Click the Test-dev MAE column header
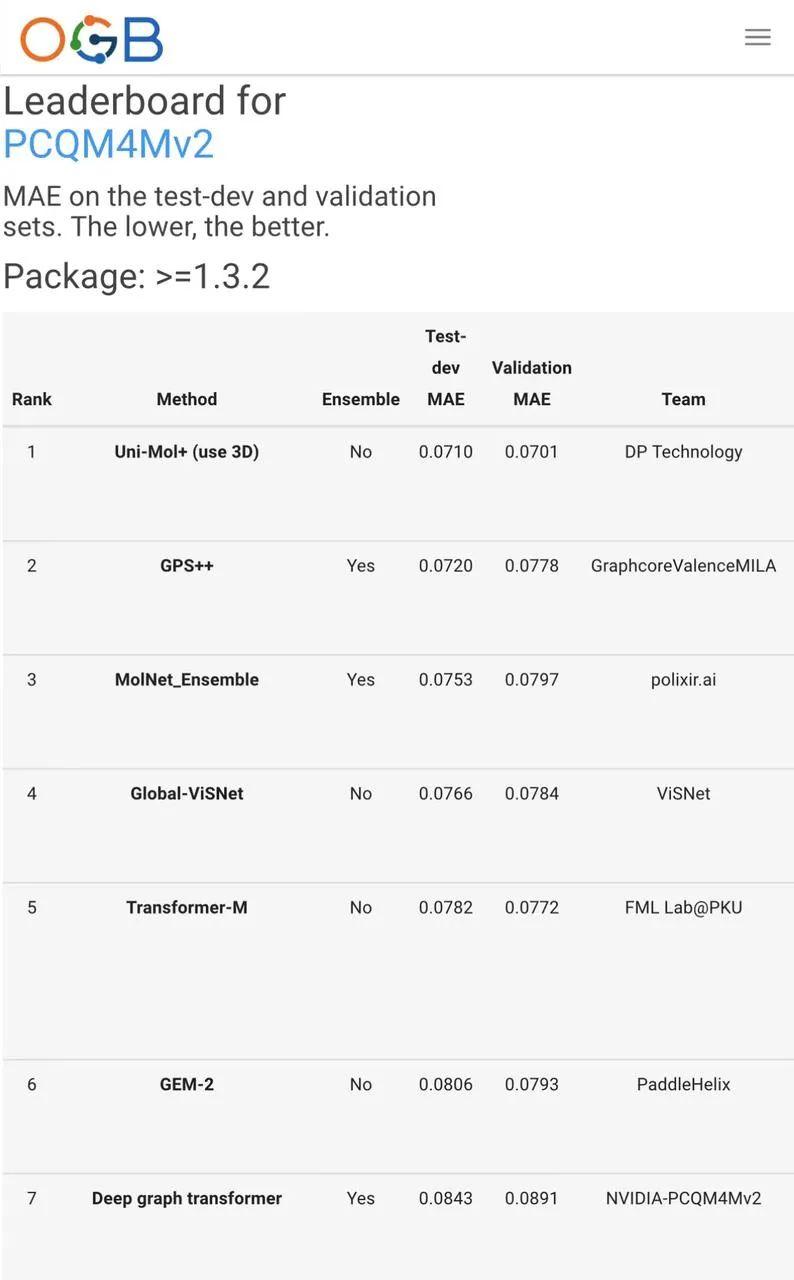Image resolution: width=794 pixels, height=1280 pixels. (446, 368)
